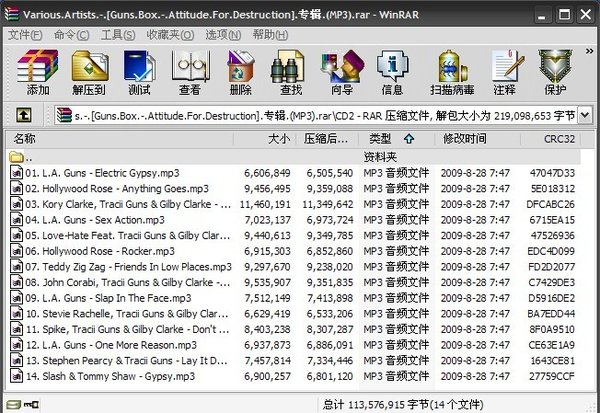This screenshot has width=600, height=413.
Task: Click the 保护 (Protect) shield icon
Action: point(555,72)
